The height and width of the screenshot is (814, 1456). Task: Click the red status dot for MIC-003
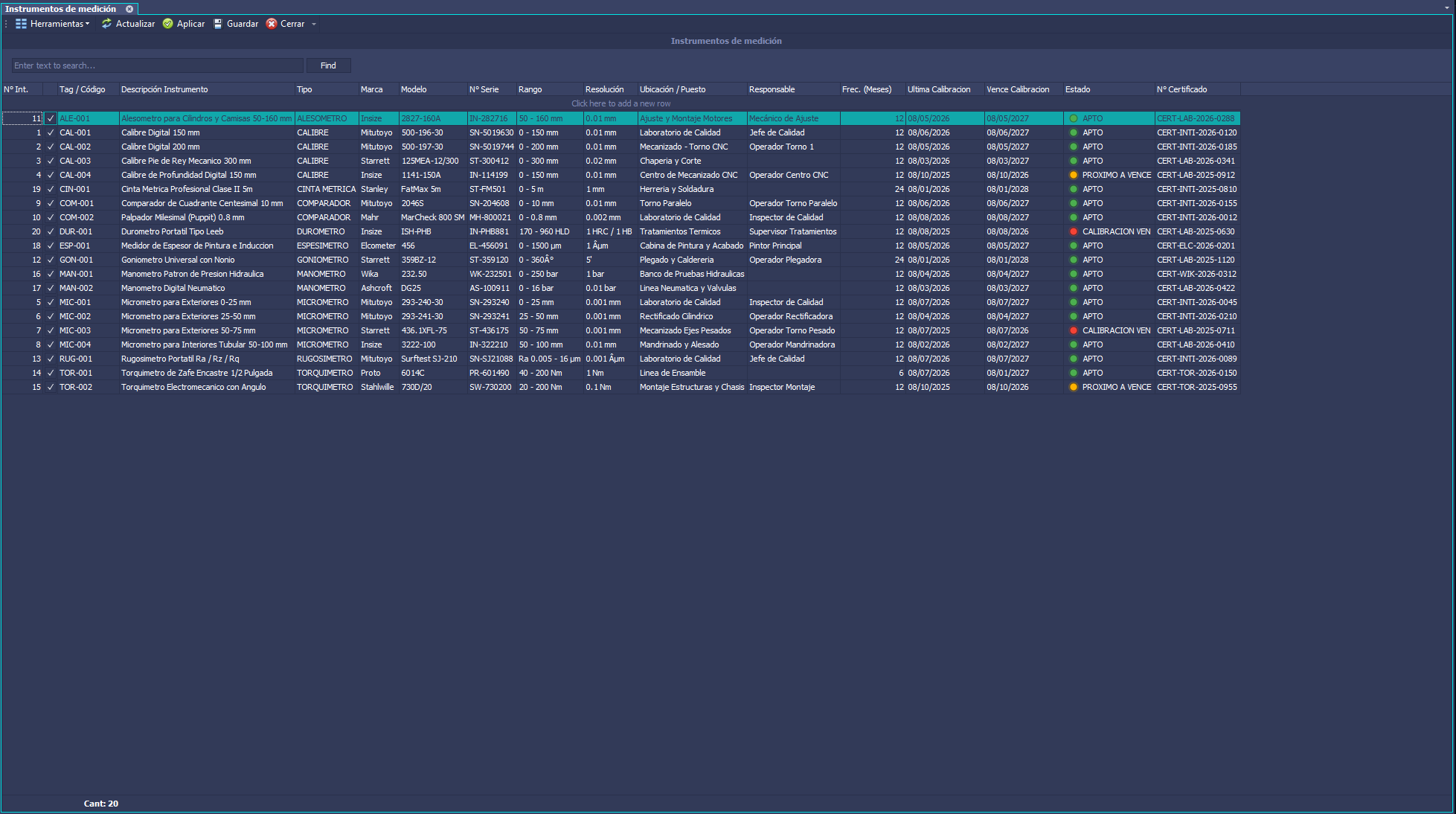click(x=1074, y=330)
